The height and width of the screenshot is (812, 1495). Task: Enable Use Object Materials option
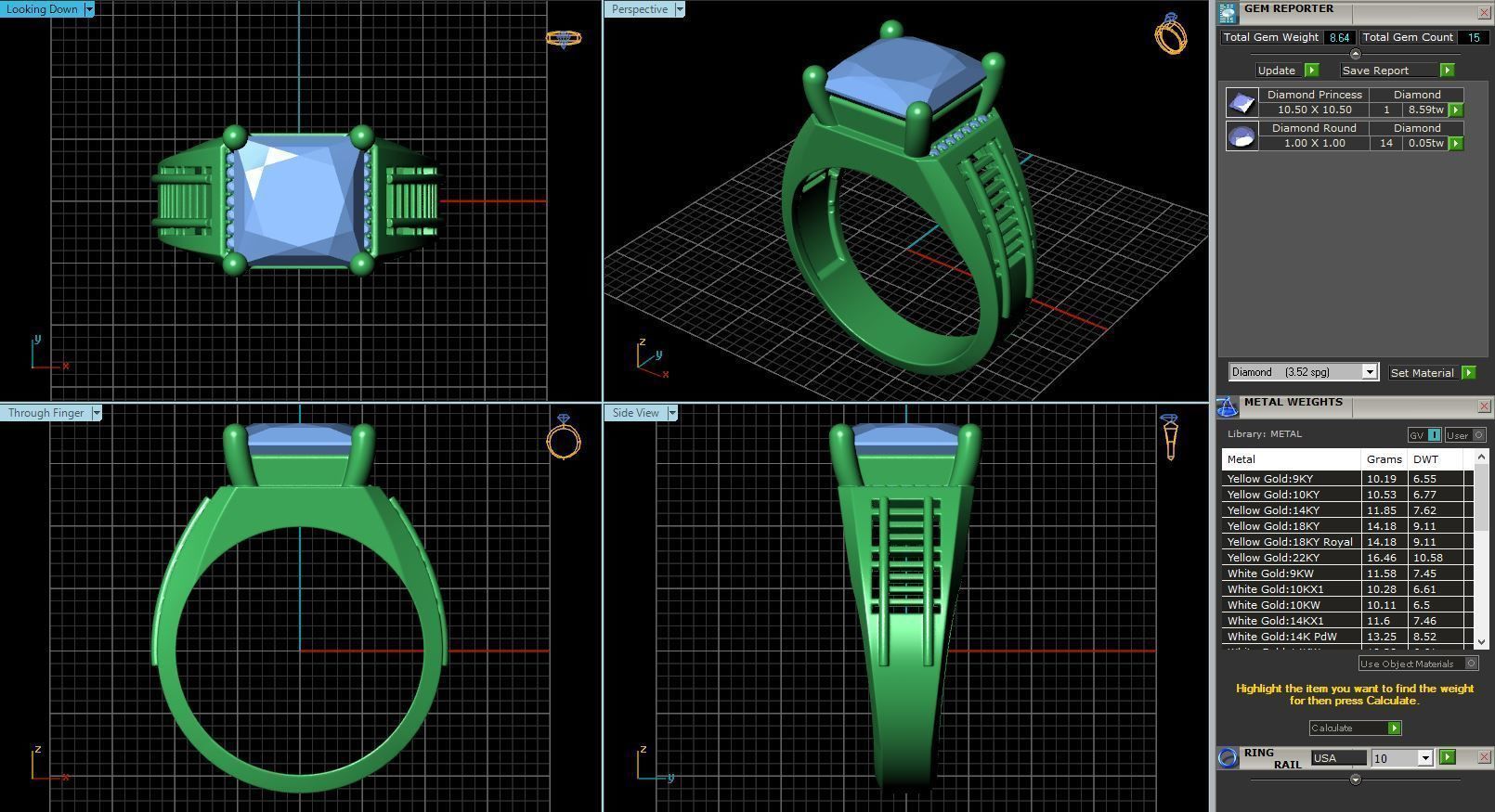point(1471,664)
